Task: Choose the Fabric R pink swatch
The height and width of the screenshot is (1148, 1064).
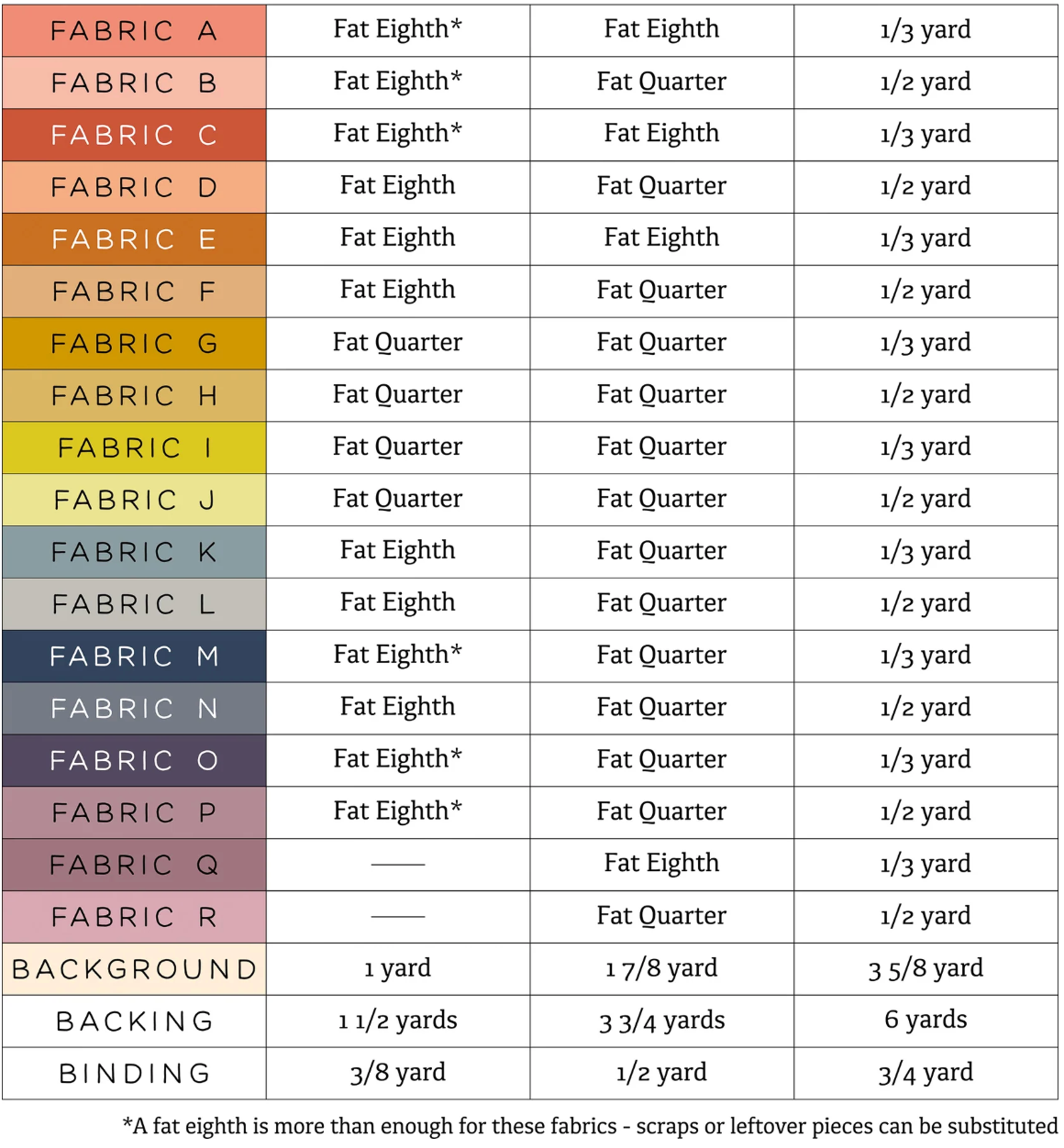Action: click(x=134, y=917)
